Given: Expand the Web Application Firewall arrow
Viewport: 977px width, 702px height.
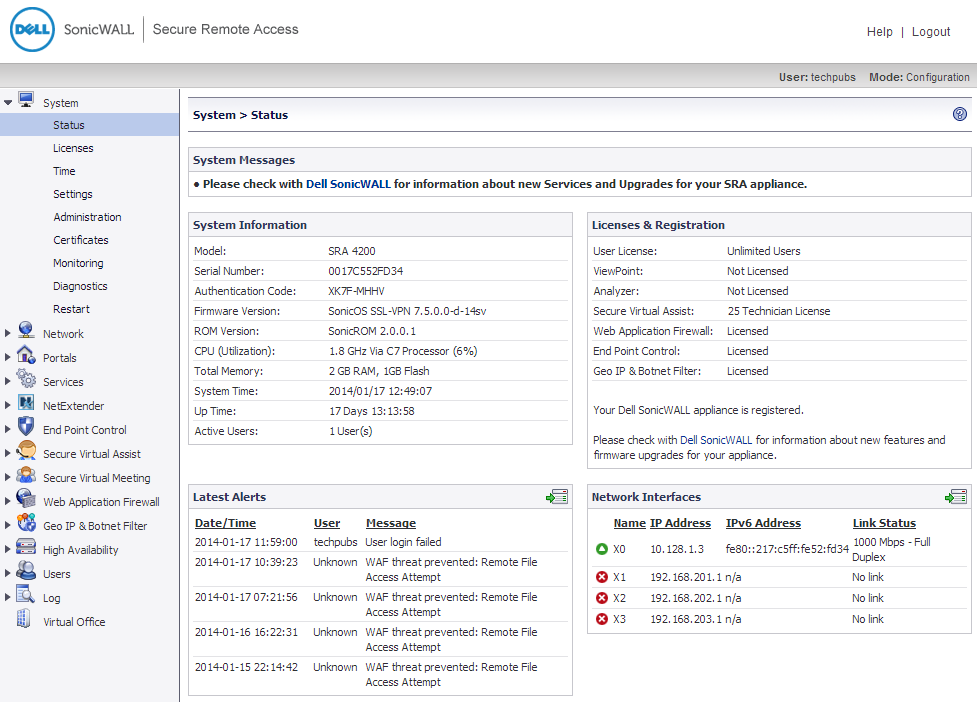Looking at the screenshot, I should [7, 501].
